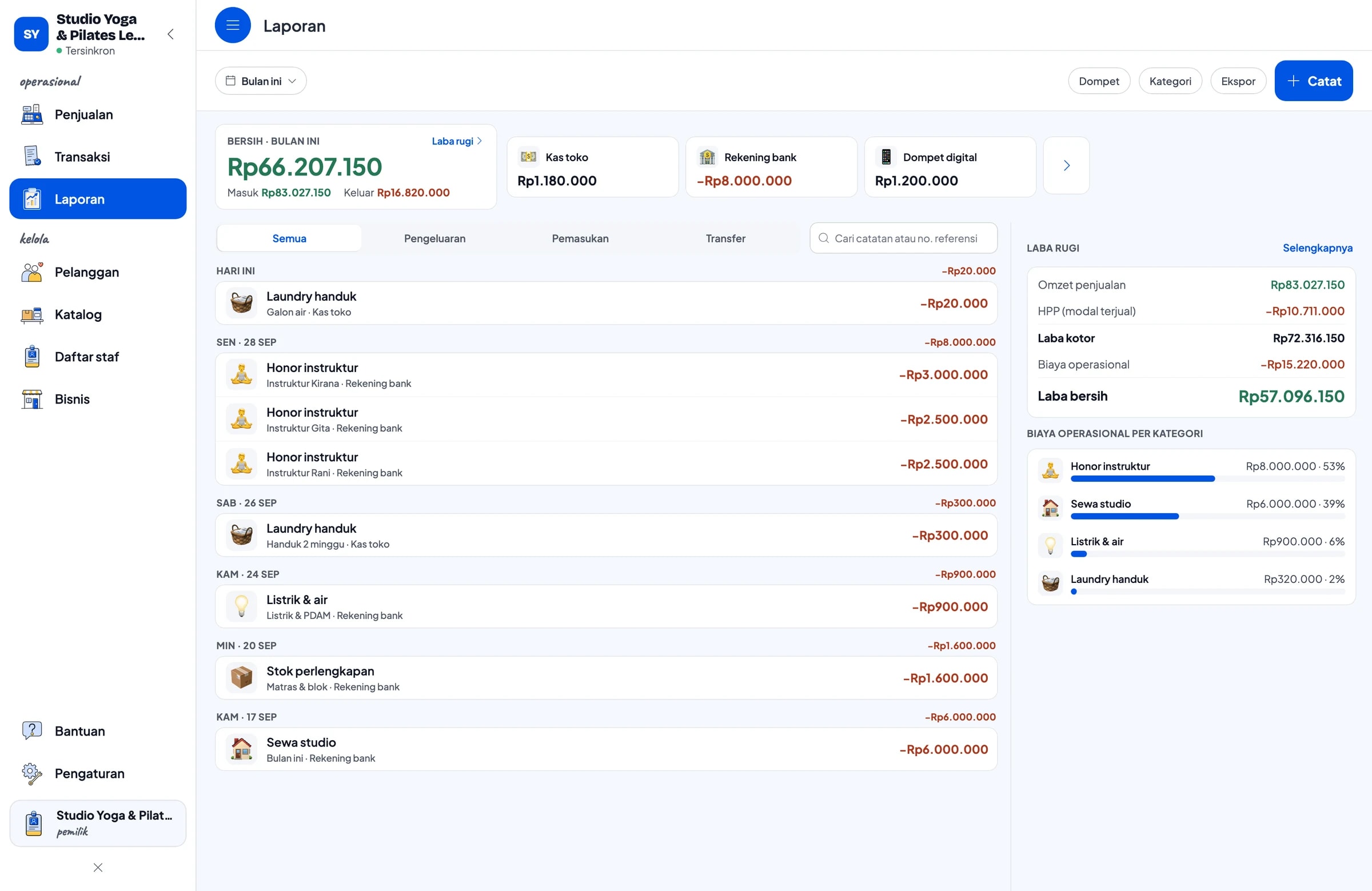Click the Honor instruktur category progress bar
1372x891 pixels.
pyautogui.click(x=1207, y=479)
